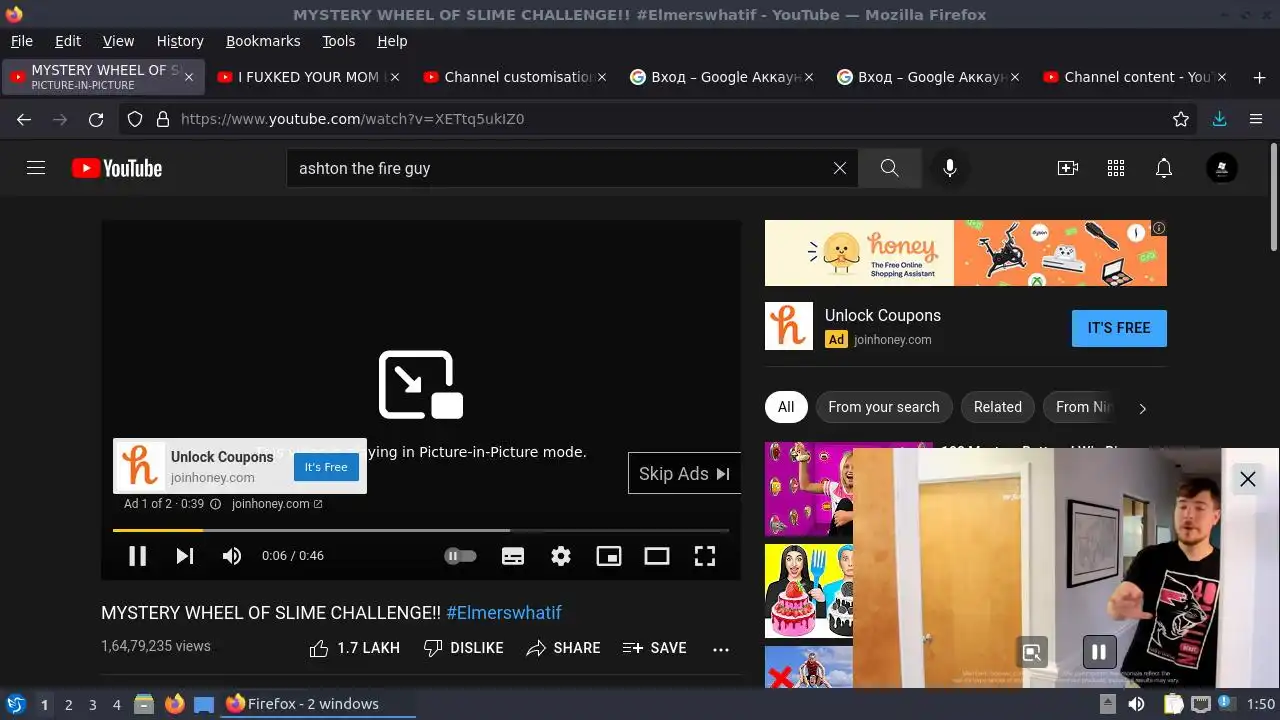The width and height of the screenshot is (1280, 720).
Task: Pause the picture-in-picture video
Action: click(x=1099, y=653)
